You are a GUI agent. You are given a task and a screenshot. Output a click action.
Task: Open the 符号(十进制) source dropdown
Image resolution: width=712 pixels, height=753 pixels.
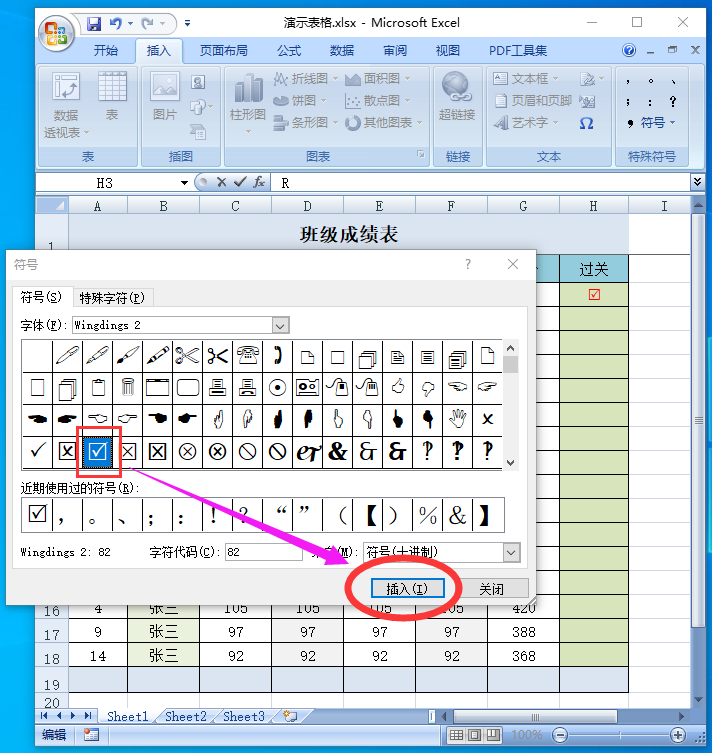[511, 552]
